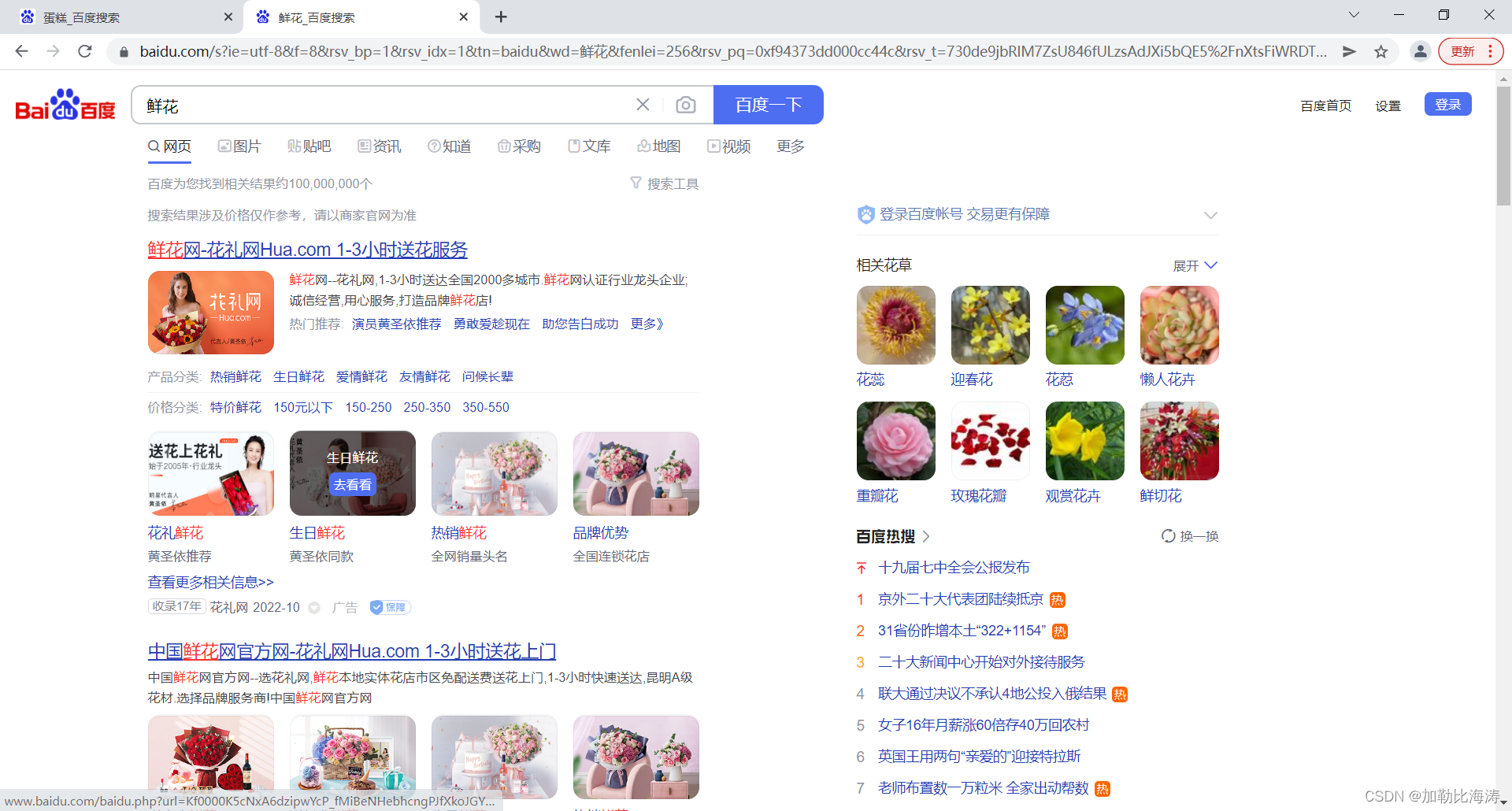The image size is (1512, 811).
Task: Click the 保障 guarantee badge
Action: point(391,607)
